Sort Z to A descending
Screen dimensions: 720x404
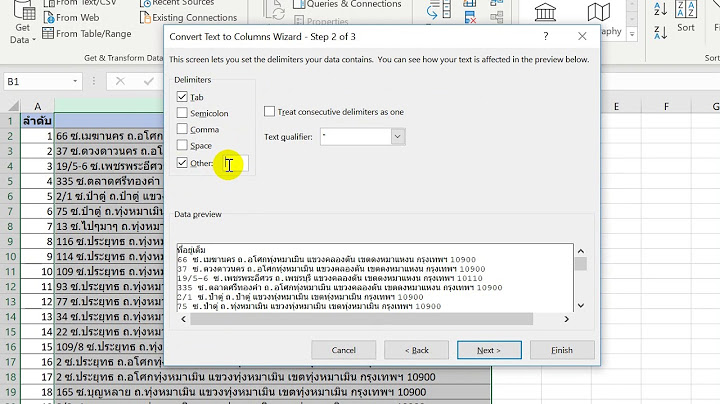pos(660,32)
